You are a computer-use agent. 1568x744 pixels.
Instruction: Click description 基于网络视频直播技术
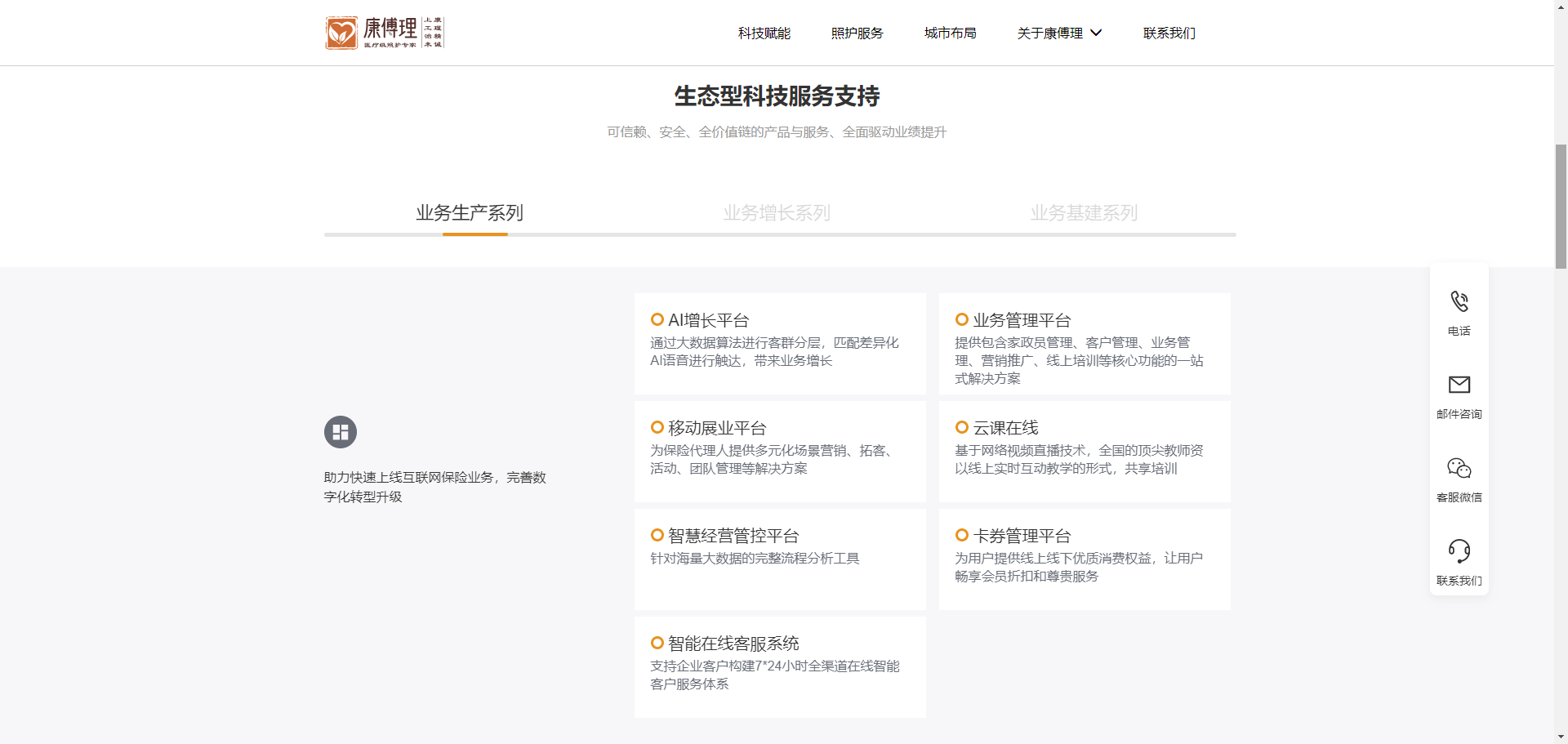(1079, 459)
